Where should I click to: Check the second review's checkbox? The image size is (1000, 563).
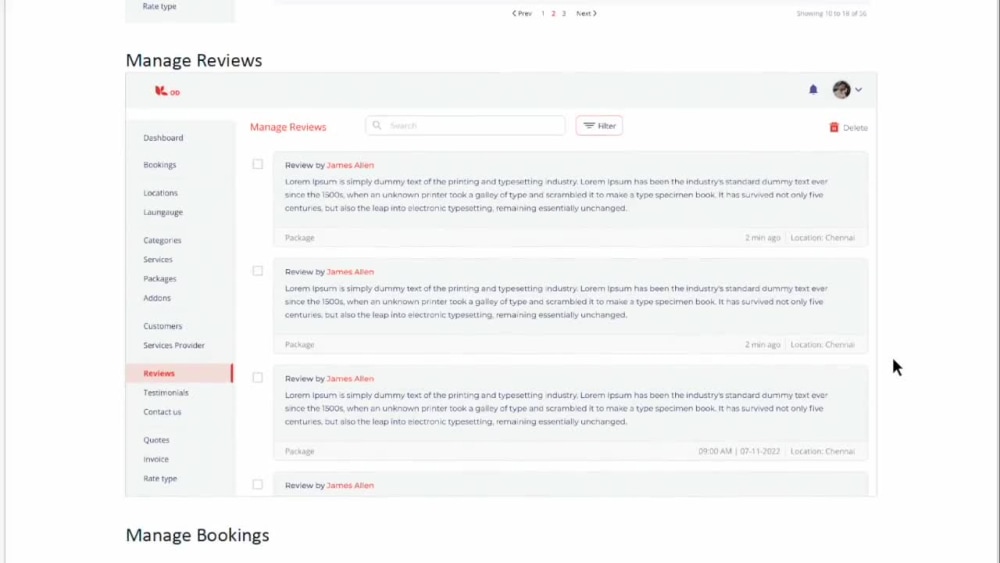[258, 271]
